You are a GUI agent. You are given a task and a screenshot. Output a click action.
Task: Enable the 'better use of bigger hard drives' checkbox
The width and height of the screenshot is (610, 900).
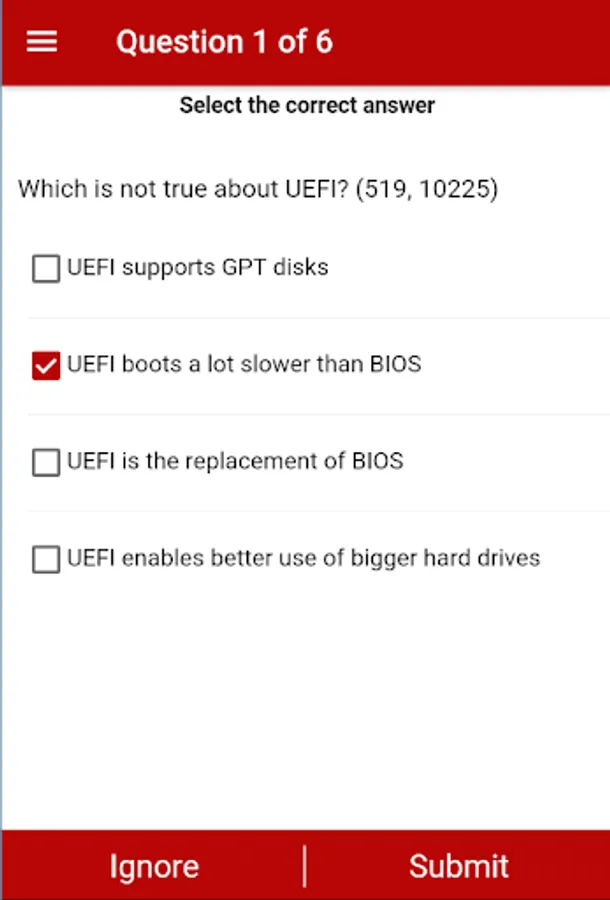46,559
